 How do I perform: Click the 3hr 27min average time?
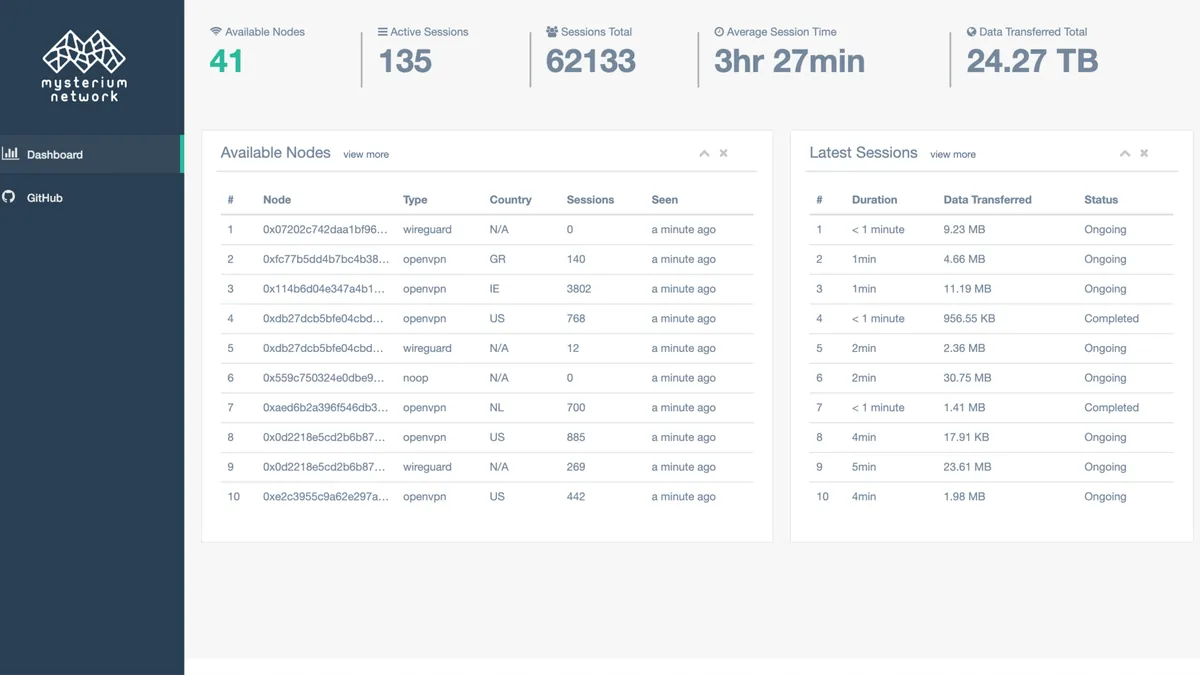coord(789,61)
